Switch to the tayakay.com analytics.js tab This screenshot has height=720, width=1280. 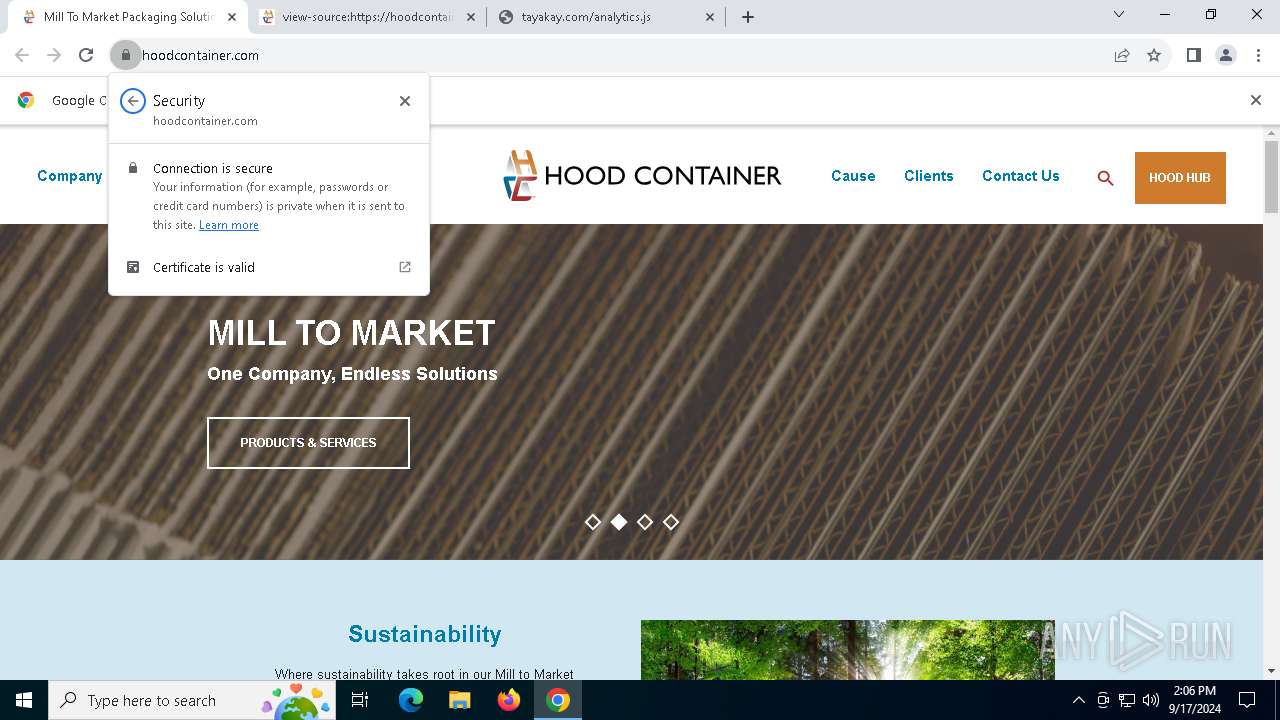tap(606, 17)
